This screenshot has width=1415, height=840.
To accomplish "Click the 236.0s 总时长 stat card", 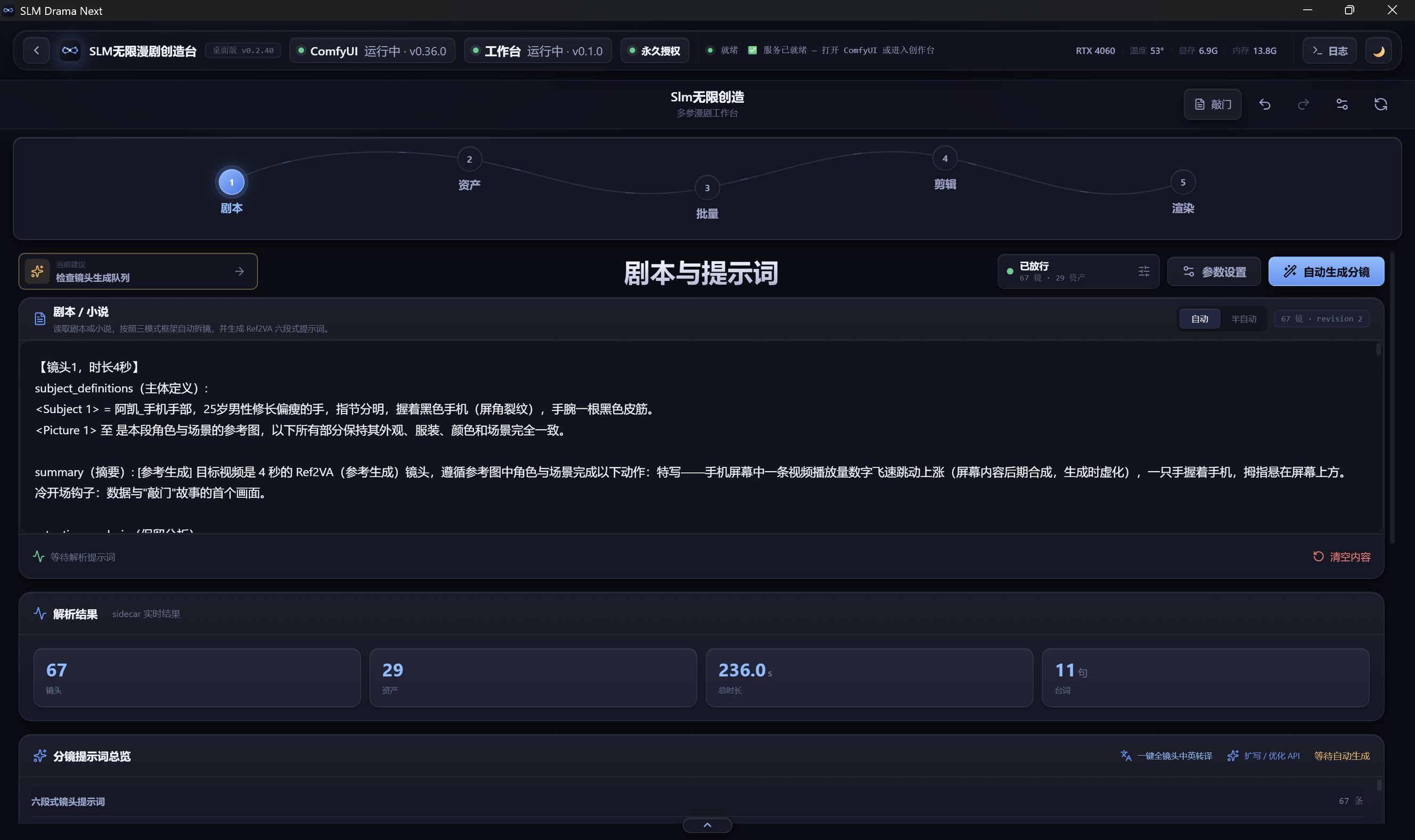I will tap(869, 678).
